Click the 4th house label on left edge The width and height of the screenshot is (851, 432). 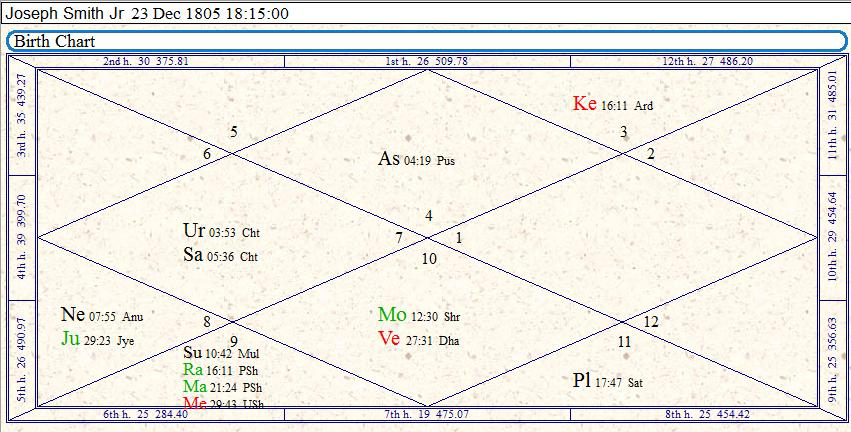pyautogui.click(x=22, y=236)
